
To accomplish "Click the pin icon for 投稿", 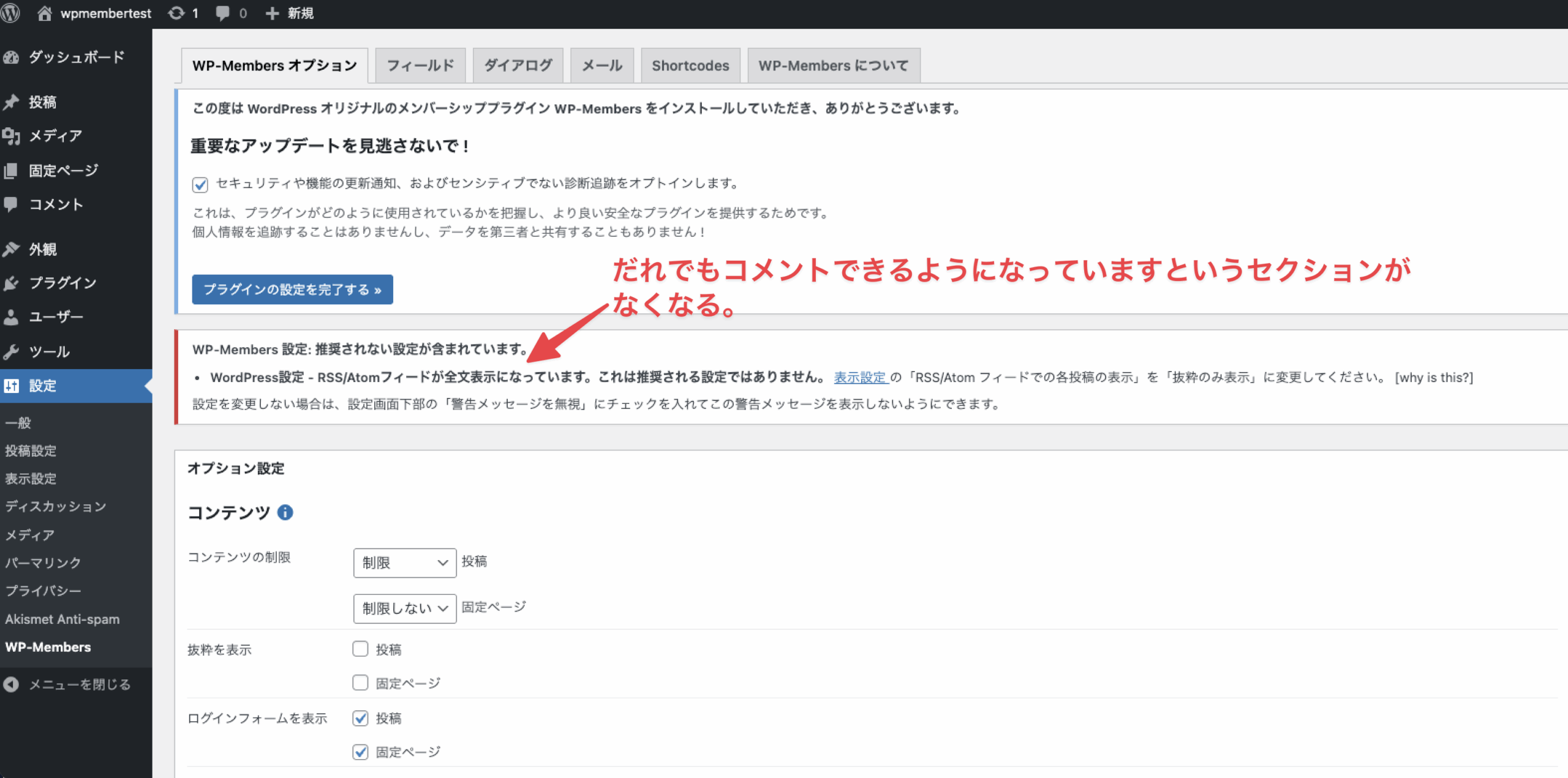I will coord(12,102).
